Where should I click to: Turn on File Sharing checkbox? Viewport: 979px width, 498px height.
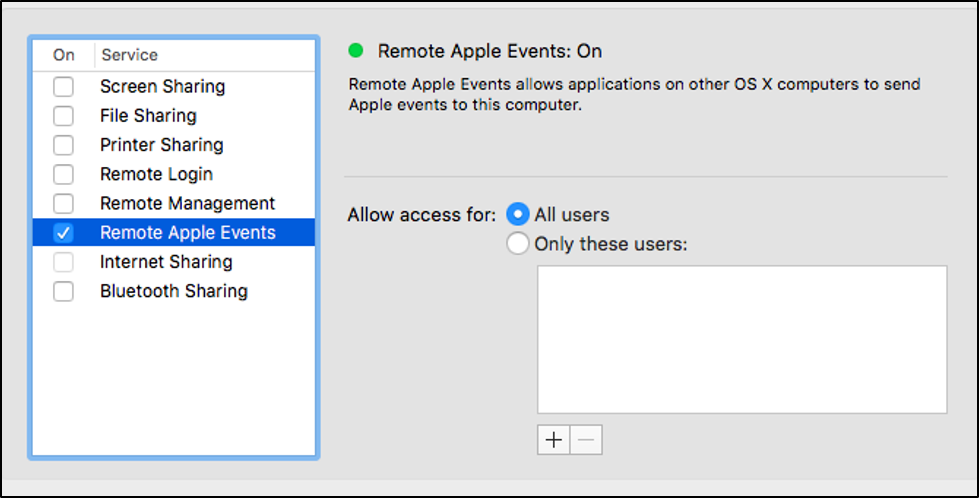[63, 115]
